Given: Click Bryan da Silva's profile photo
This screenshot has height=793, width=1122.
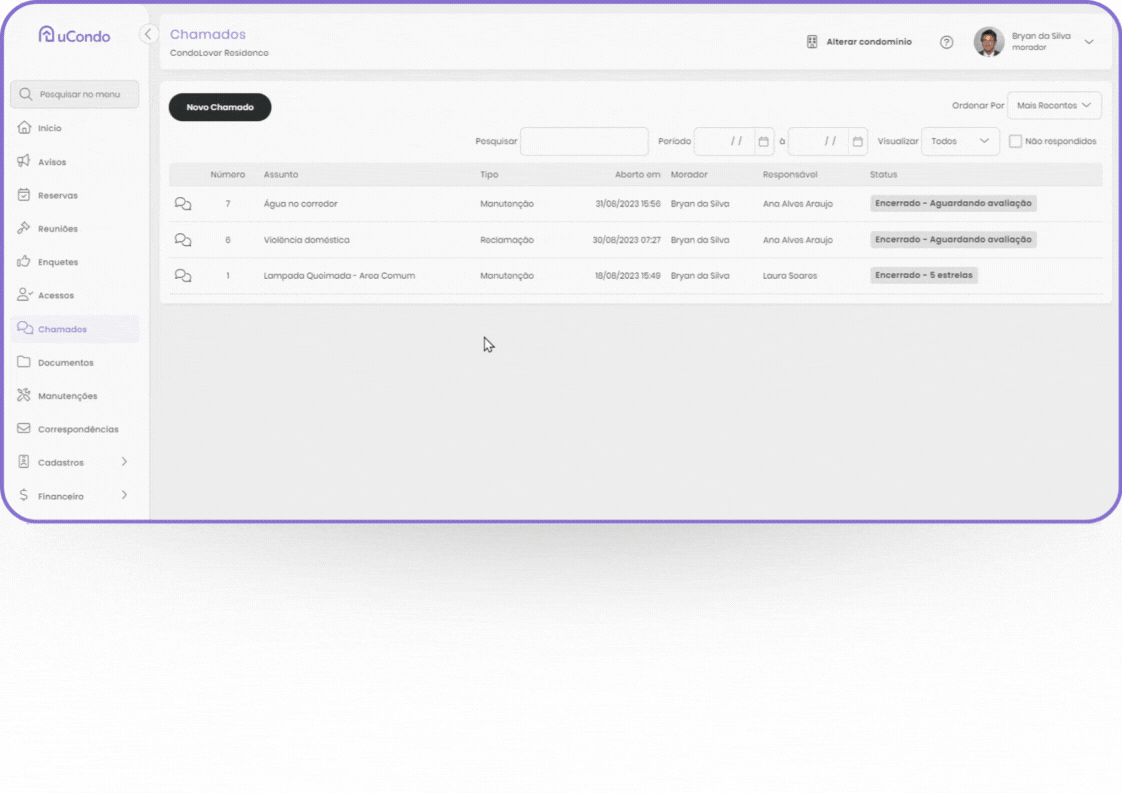Looking at the screenshot, I should [x=988, y=42].
